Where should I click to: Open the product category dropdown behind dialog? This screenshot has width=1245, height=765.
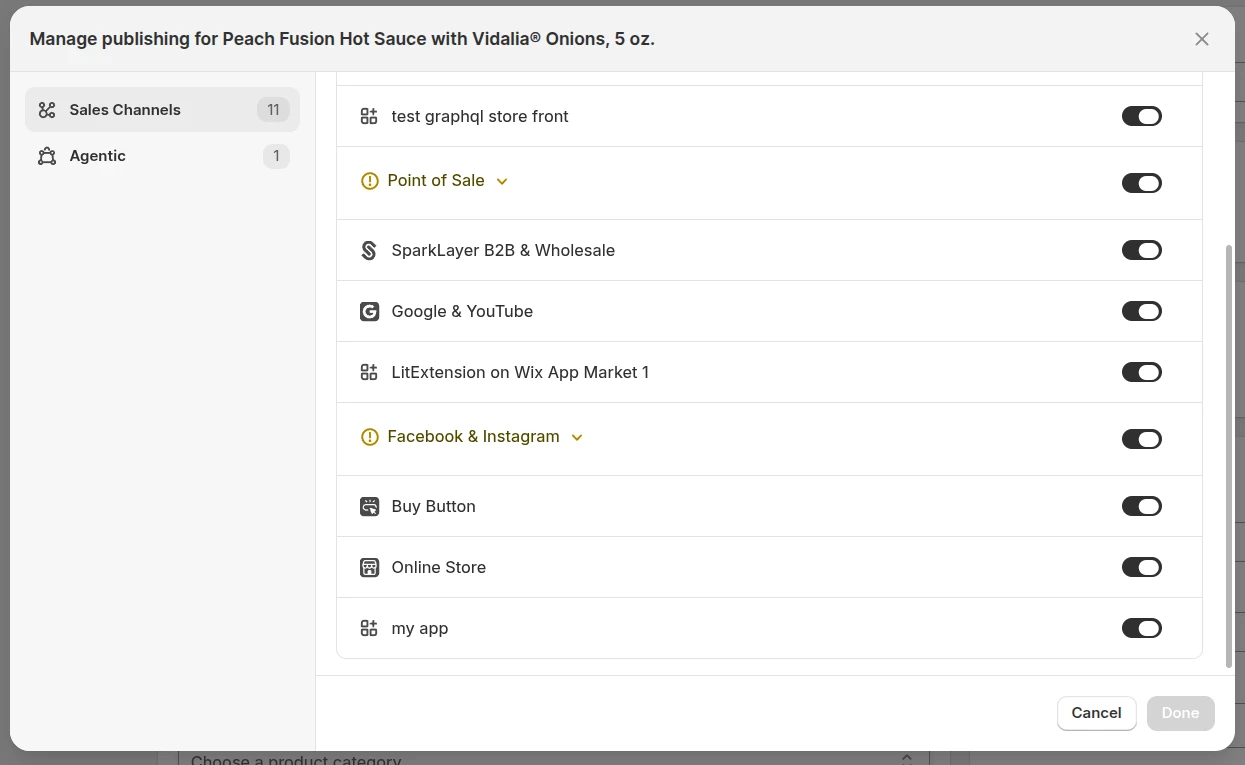tap(554, 759)
